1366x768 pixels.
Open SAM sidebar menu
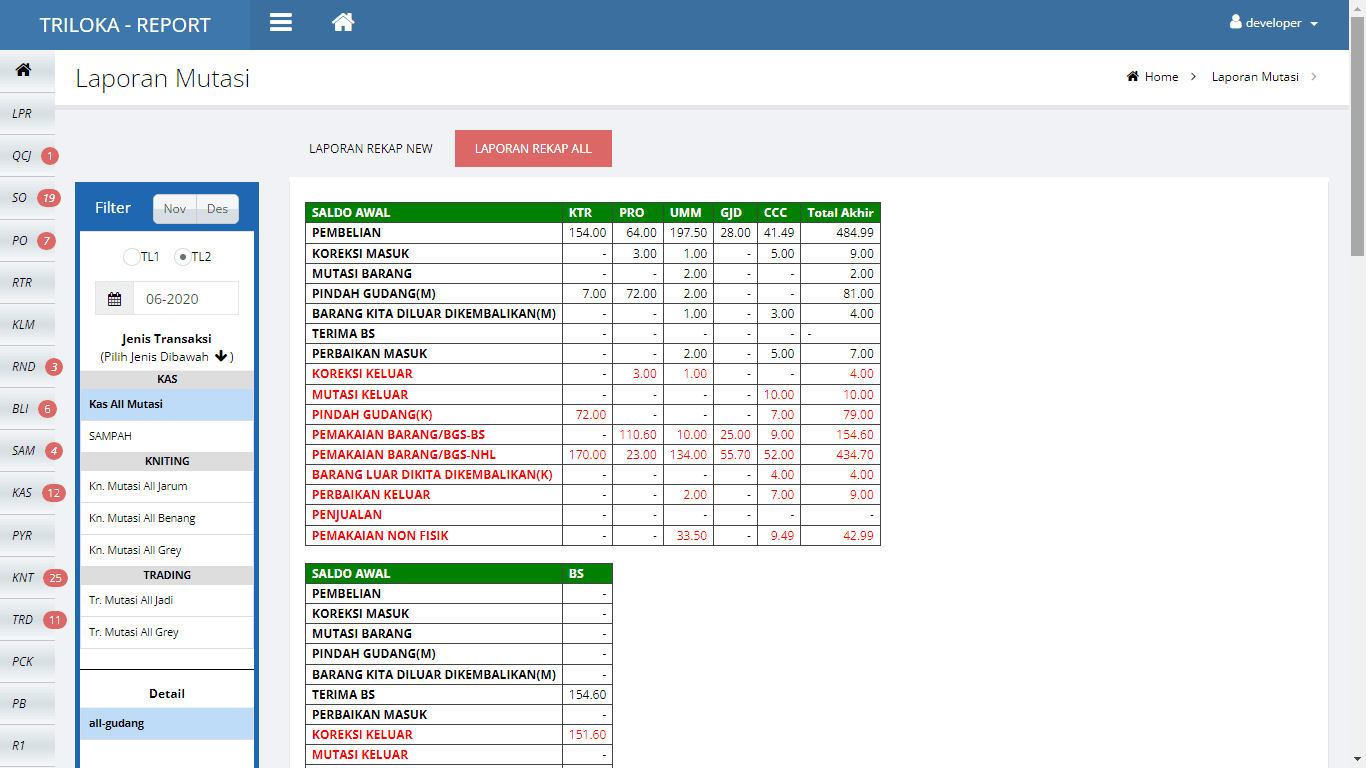[27, 451]
